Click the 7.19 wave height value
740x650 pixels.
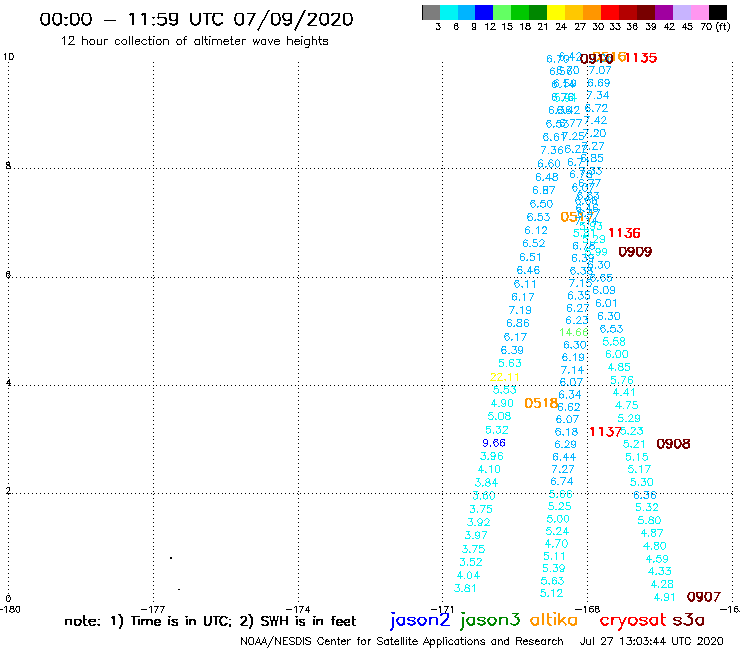520,311
